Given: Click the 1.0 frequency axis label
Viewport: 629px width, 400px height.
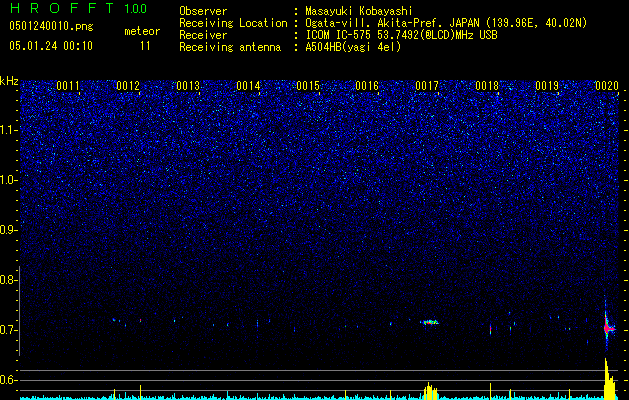Looking at the screenshot, I should (x=9, y=180).
